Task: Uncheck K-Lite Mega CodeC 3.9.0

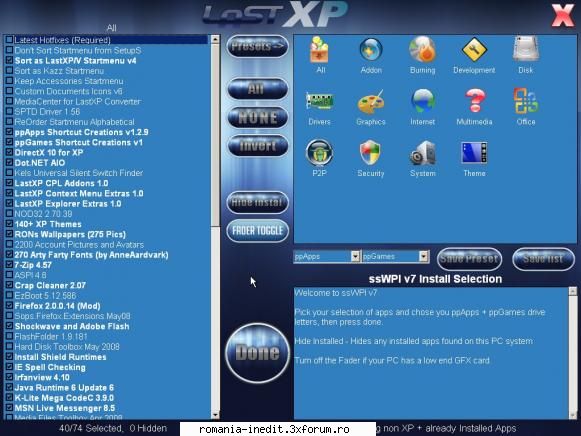Action: click(9, 398)
